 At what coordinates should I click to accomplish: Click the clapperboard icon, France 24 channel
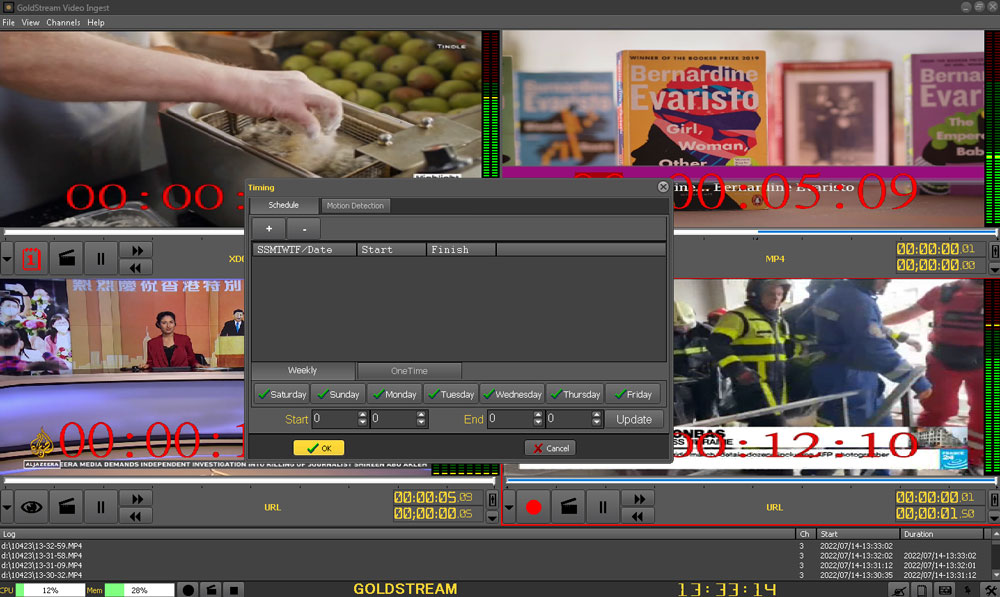tap(569, 507)
